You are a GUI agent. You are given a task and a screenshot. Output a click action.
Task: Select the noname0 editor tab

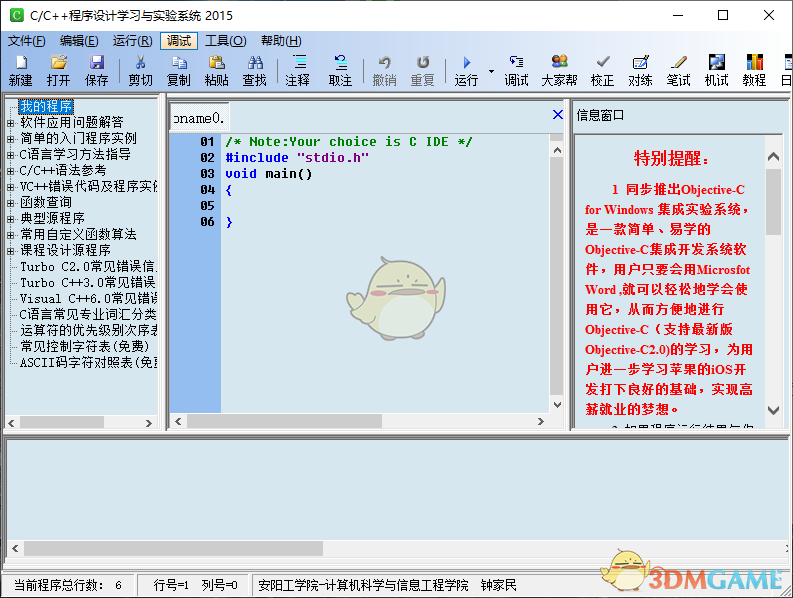pyautogui.click(x=199, y=118)
